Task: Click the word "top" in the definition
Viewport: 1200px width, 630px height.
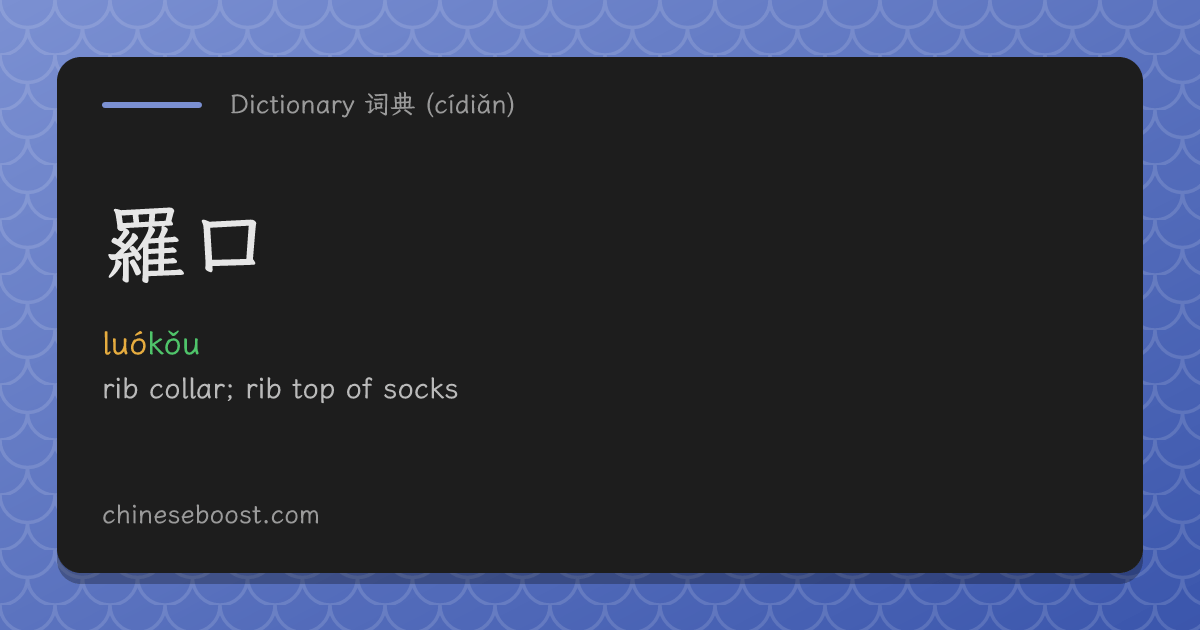Action: (314, 391)
